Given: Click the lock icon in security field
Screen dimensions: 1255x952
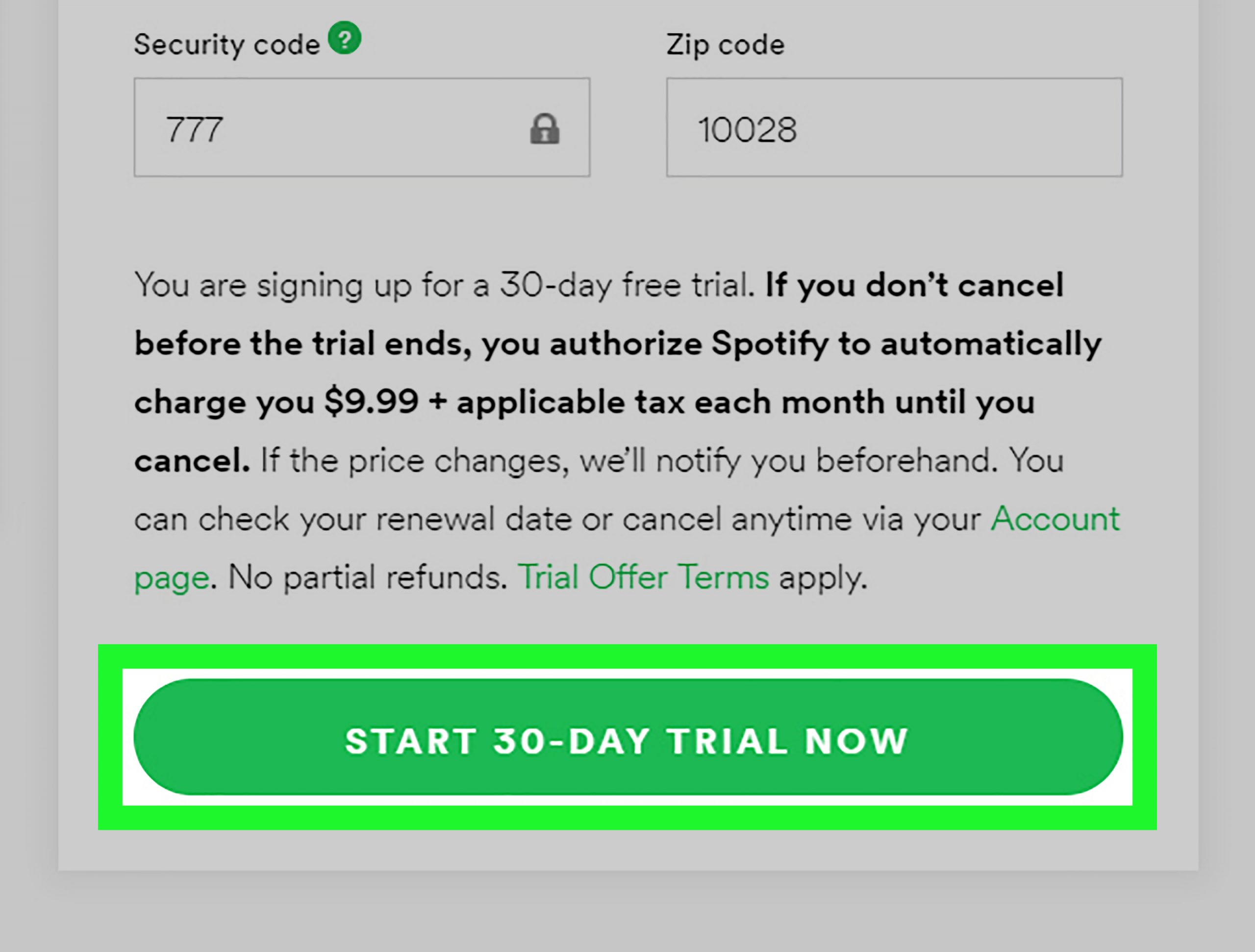Looking at the screenshot, I should pyautogui.click(x=545, y=129).
